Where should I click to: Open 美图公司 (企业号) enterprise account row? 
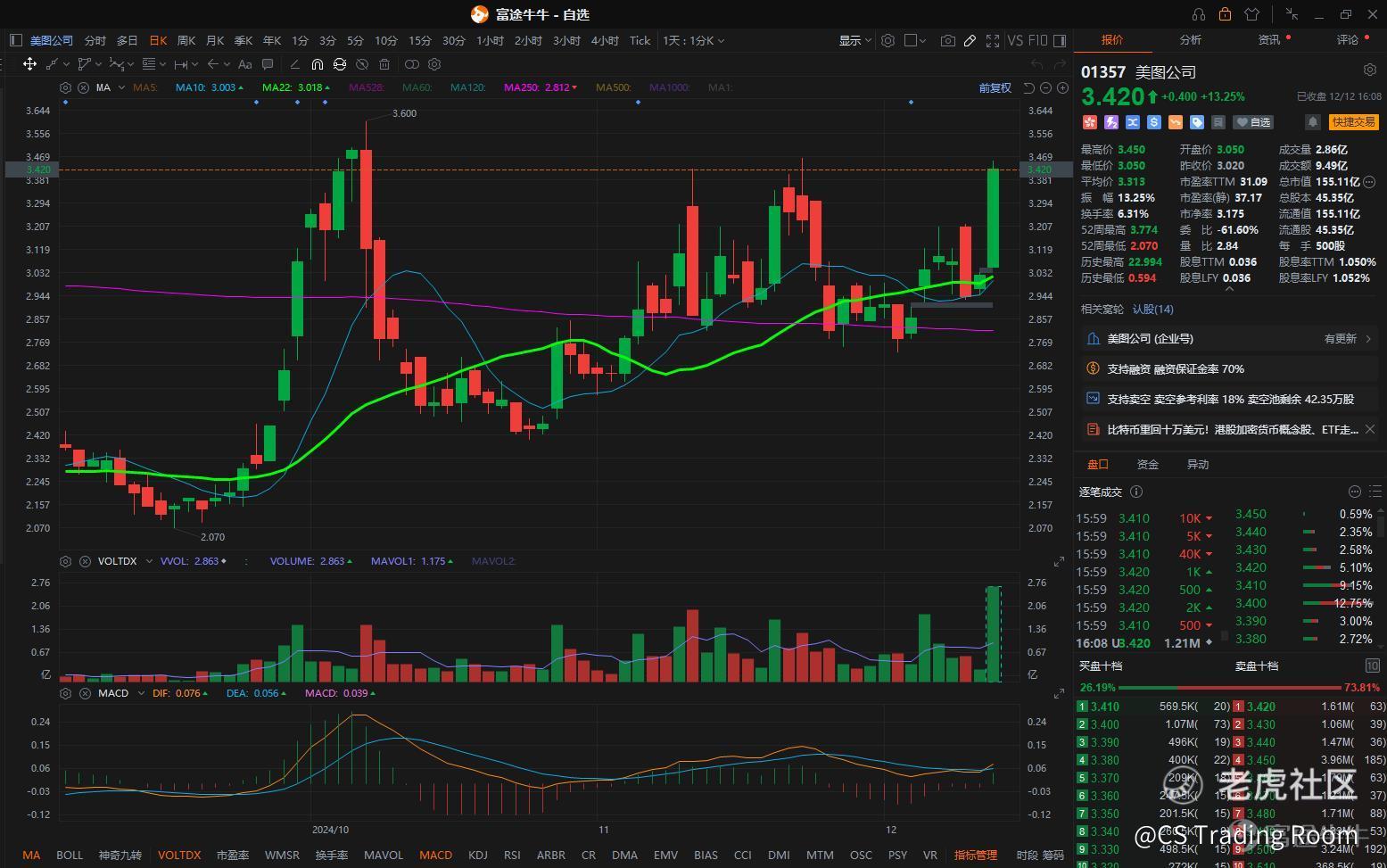(x=1230, y=338)
